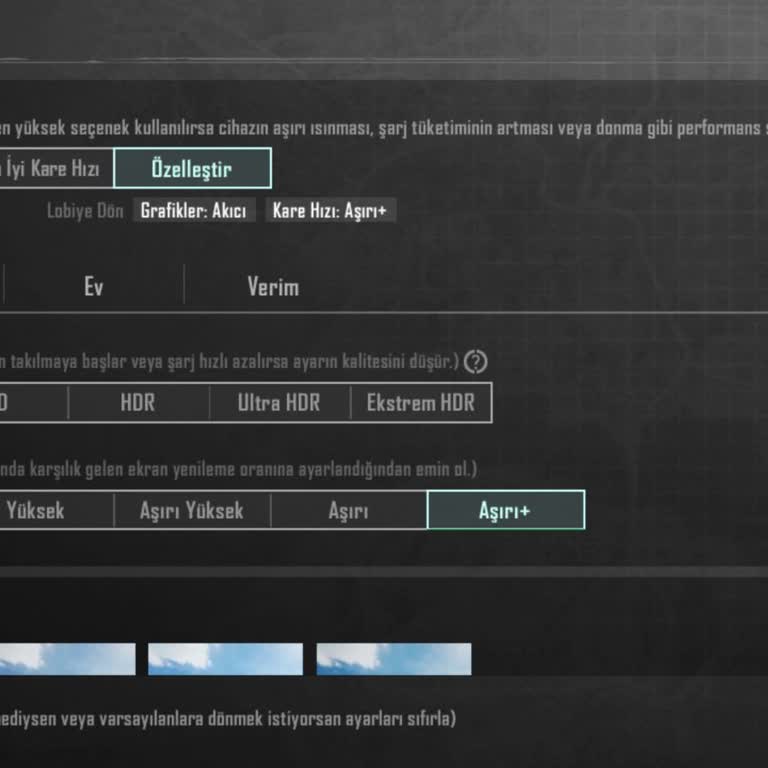Set frame rate to Aşırı
Screen dimensions: 768x768
point(348,510)
